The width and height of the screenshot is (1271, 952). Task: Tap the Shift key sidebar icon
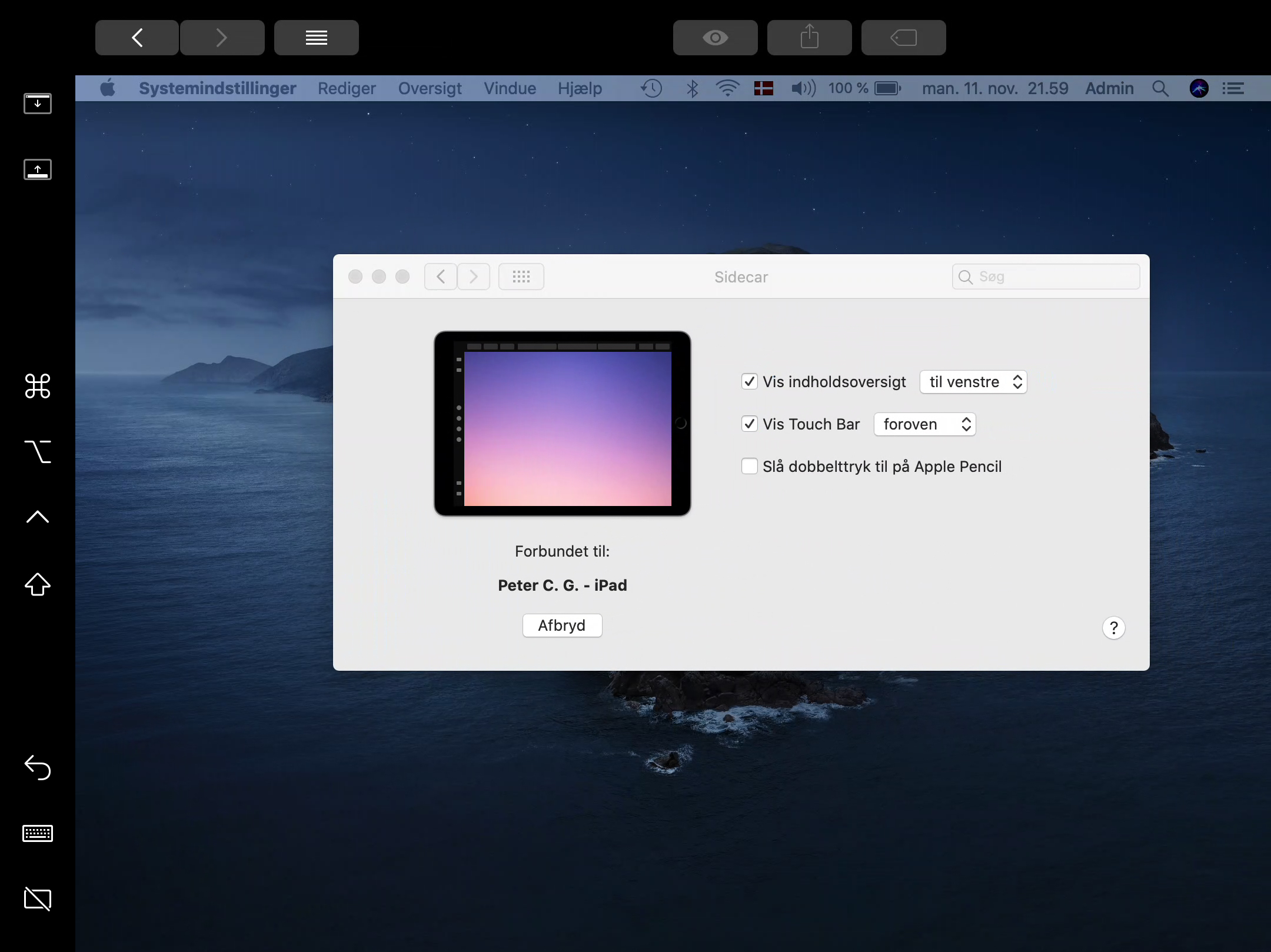coord(38,584)
